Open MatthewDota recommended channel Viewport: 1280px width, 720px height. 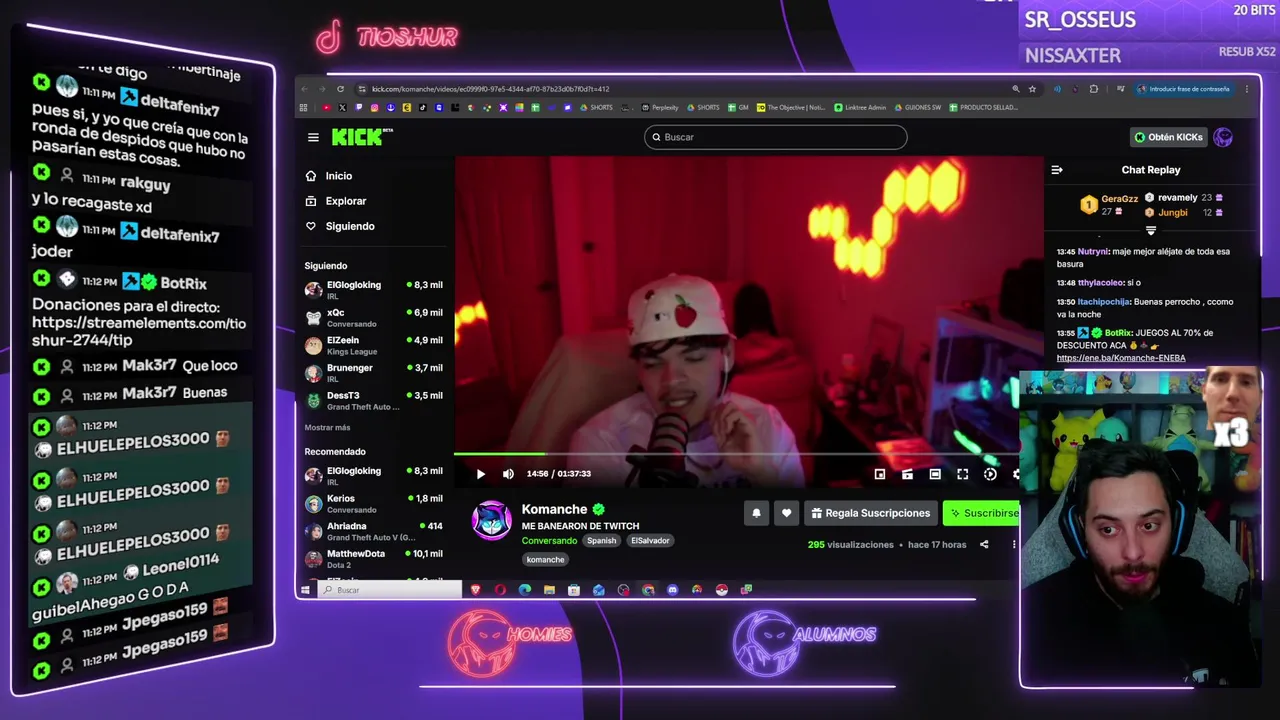(x=374, y=558)
